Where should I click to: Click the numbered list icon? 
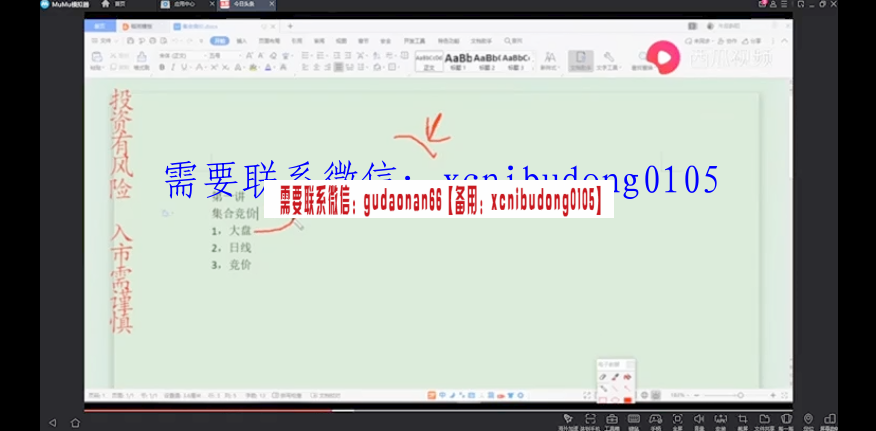tap(322, 56)
